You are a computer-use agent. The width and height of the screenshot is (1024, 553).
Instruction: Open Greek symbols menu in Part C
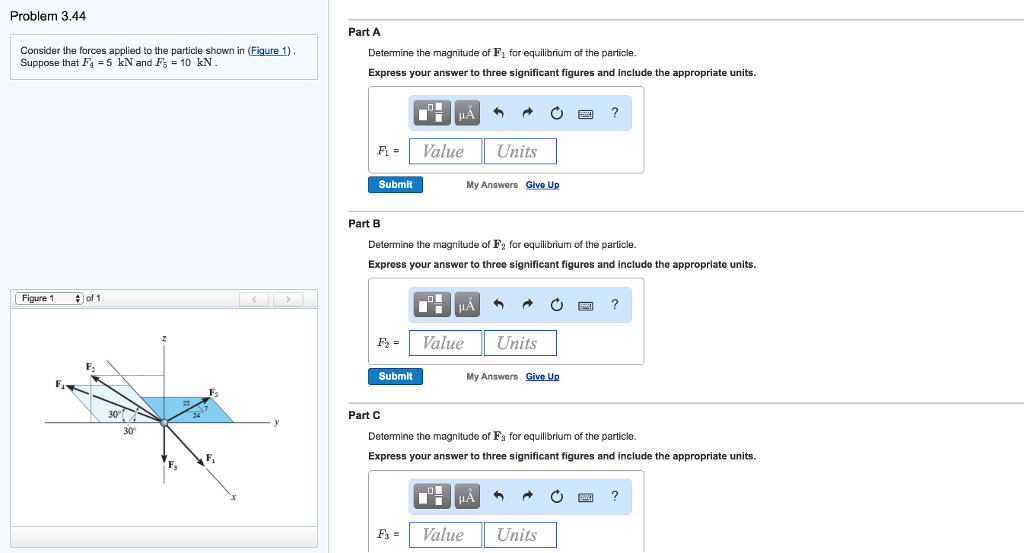click(467, 496)
